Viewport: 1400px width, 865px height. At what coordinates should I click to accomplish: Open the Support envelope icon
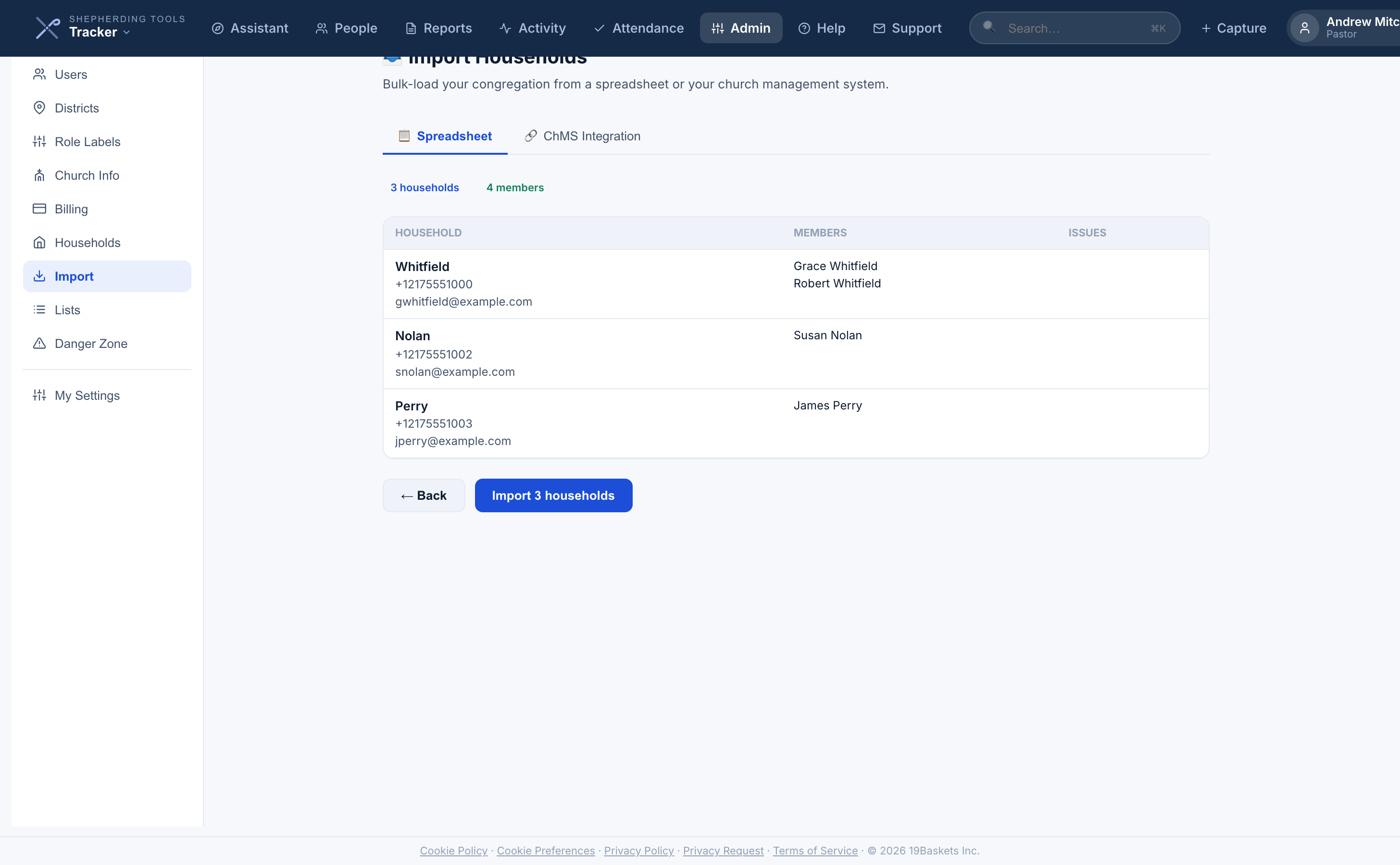tap(879, 28)
